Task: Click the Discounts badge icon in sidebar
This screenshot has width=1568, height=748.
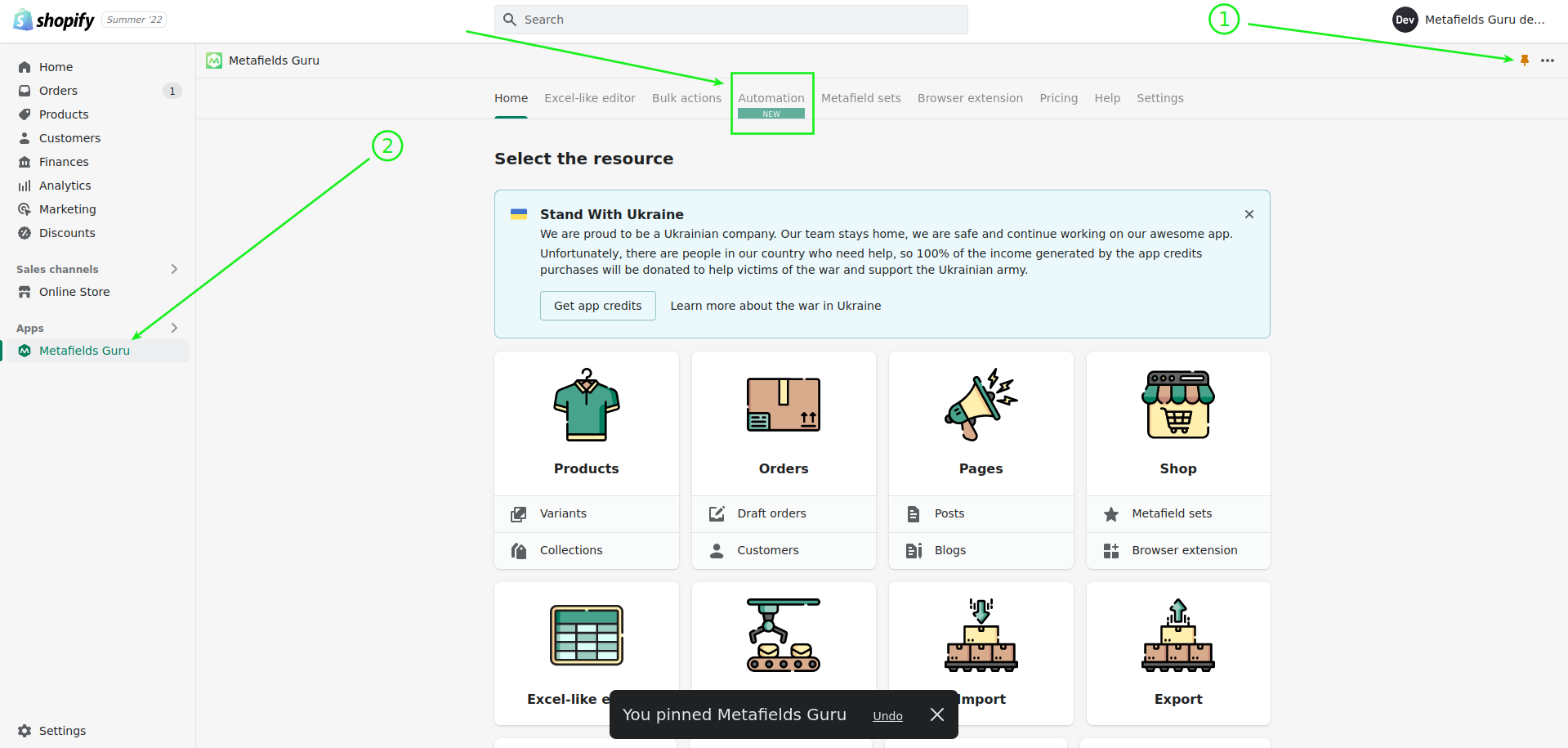Action: click(x=25, y=233)
